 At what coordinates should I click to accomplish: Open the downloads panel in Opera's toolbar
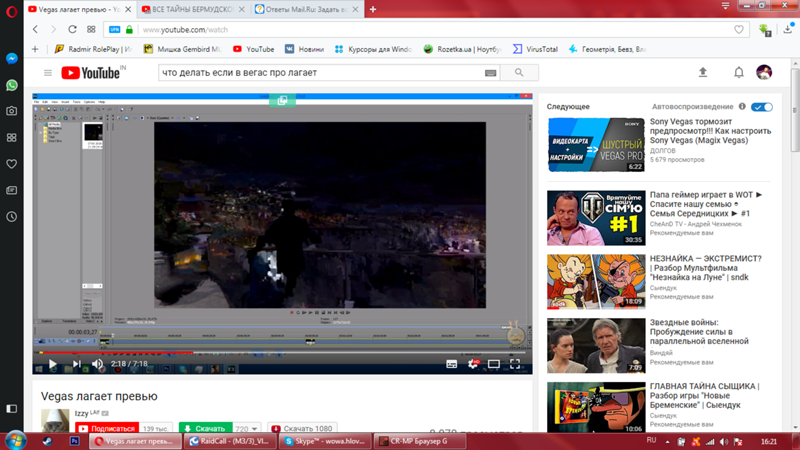pos(789,30)
